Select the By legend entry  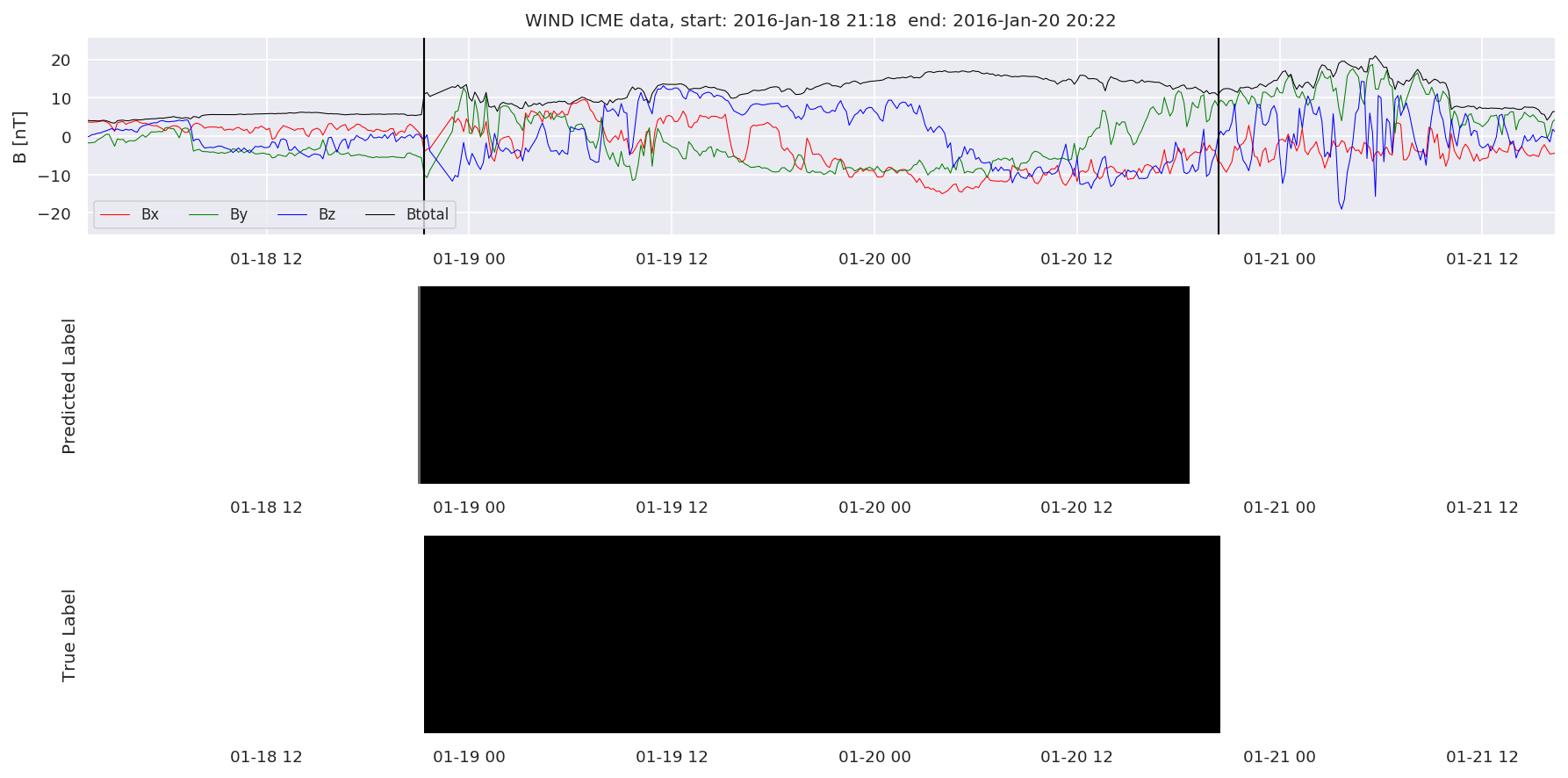219,214
